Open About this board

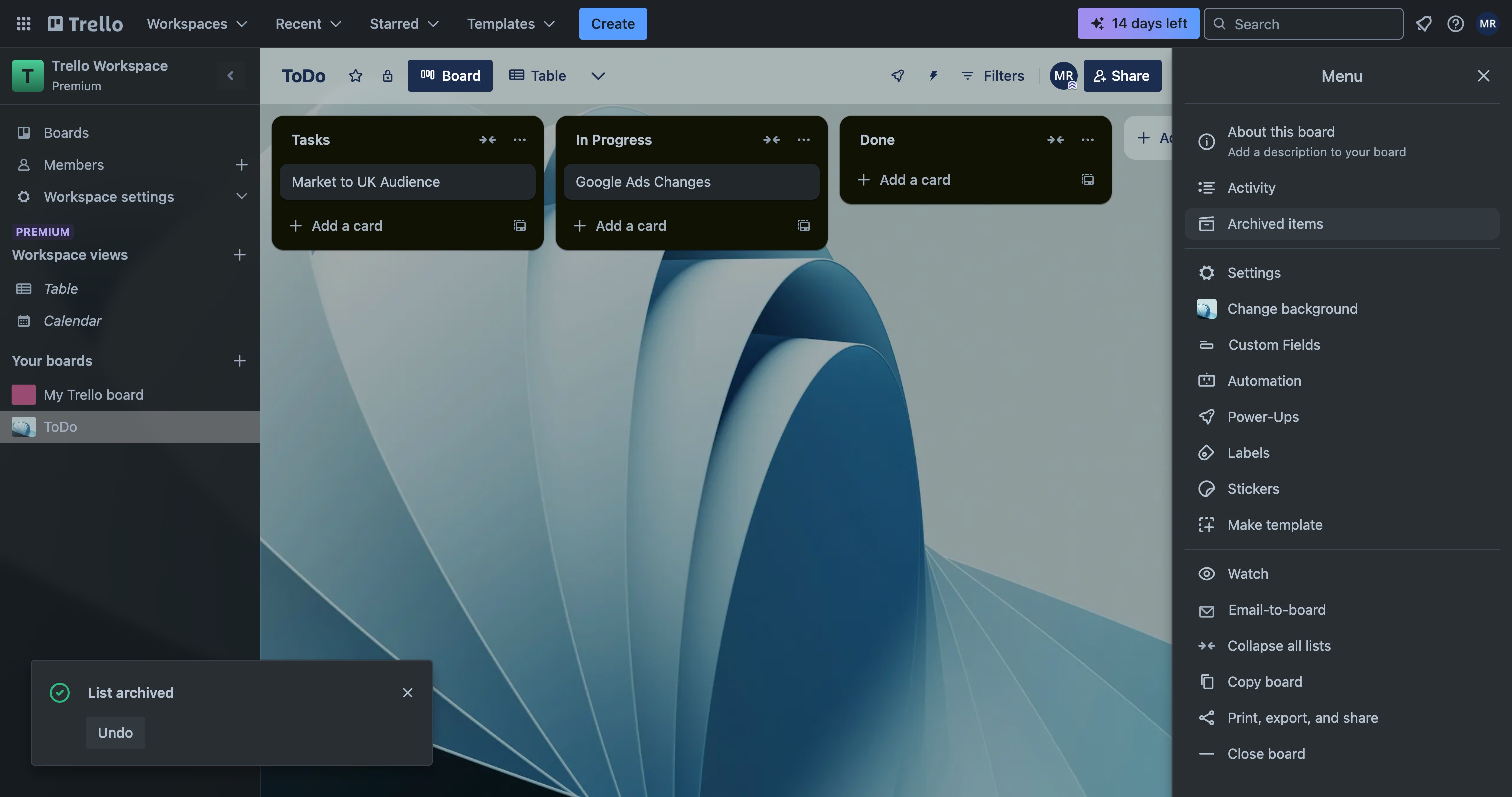click(x=1342, y=142)
